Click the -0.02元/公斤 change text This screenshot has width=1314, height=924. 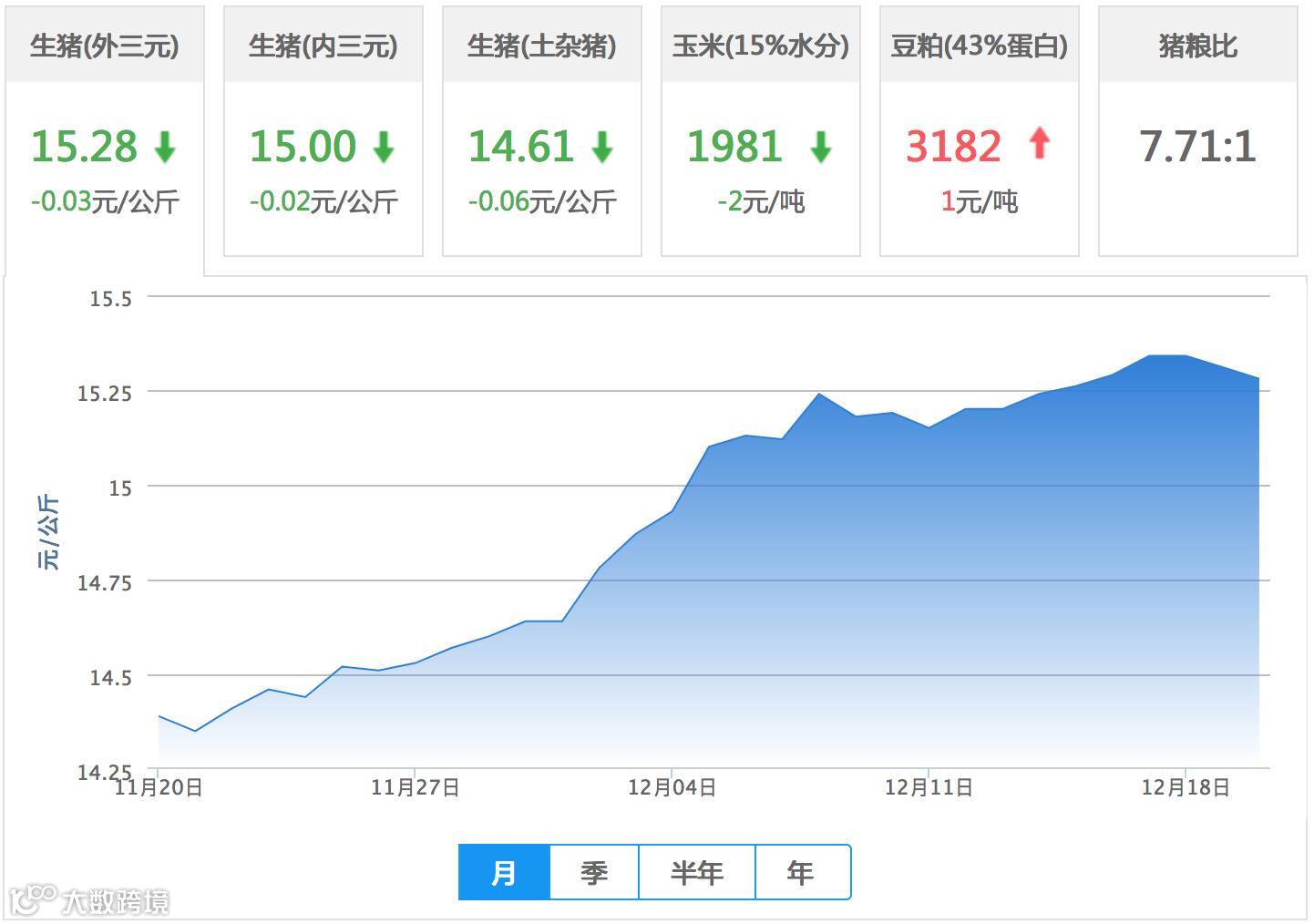[x=323, y=201]
